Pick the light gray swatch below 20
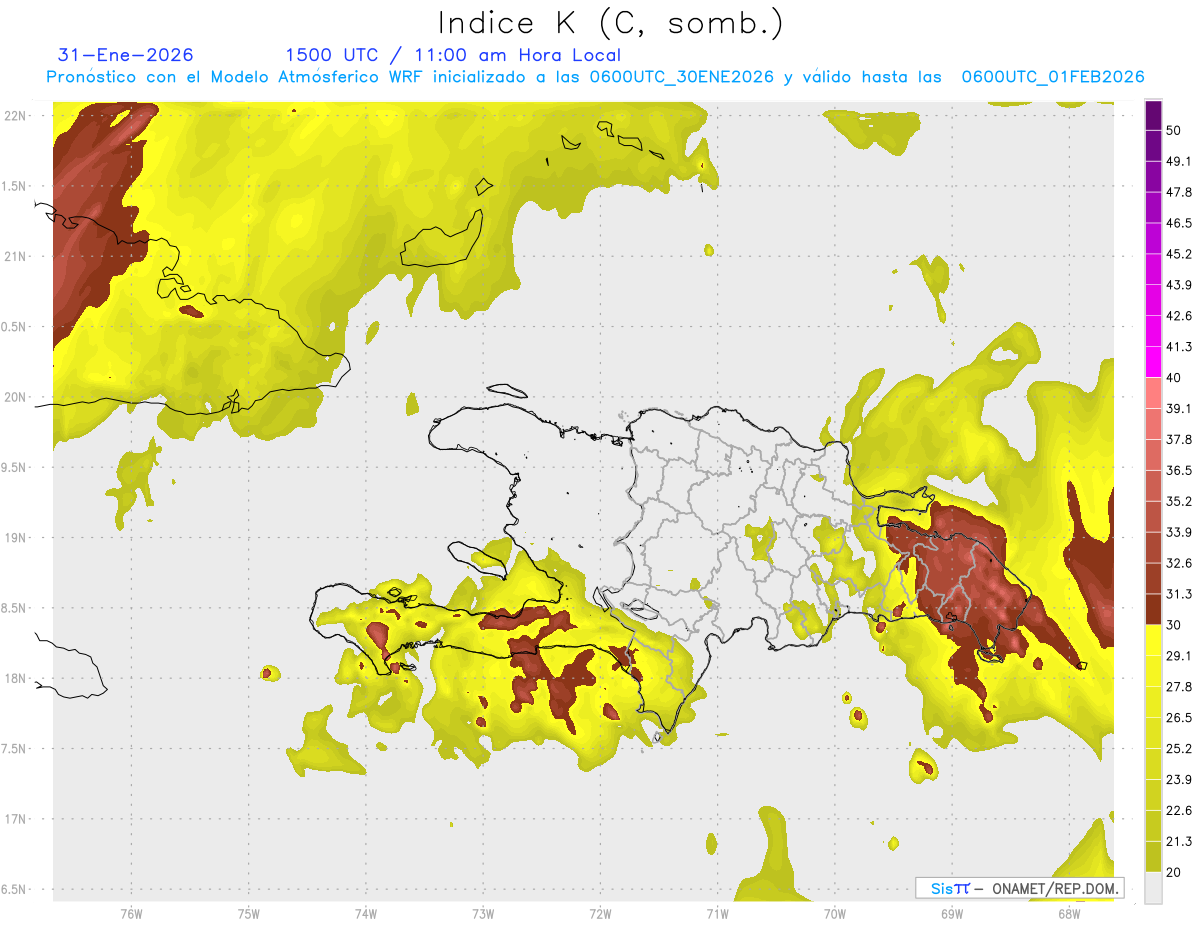Screen dimensions: 1200x927 coord(1154,888)
